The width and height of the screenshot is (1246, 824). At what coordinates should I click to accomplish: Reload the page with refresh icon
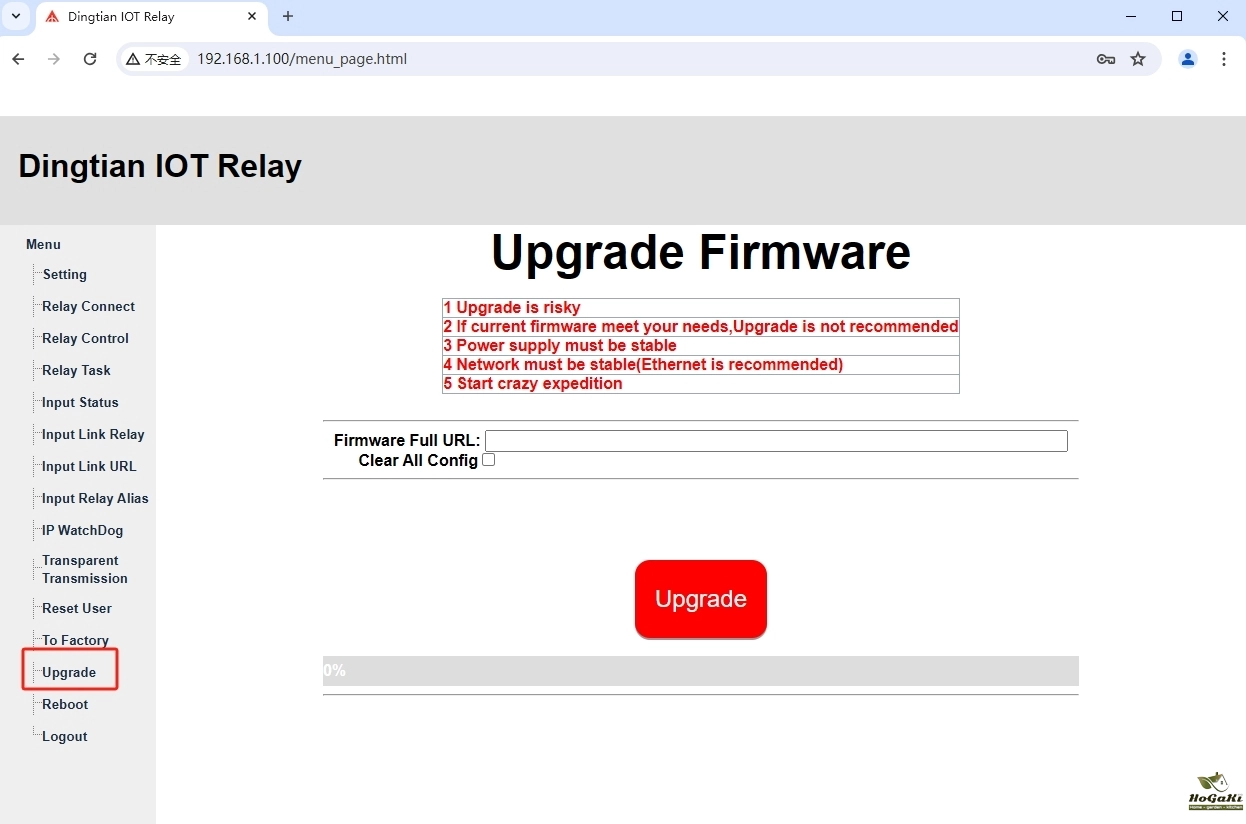click(x=90, y=59)
